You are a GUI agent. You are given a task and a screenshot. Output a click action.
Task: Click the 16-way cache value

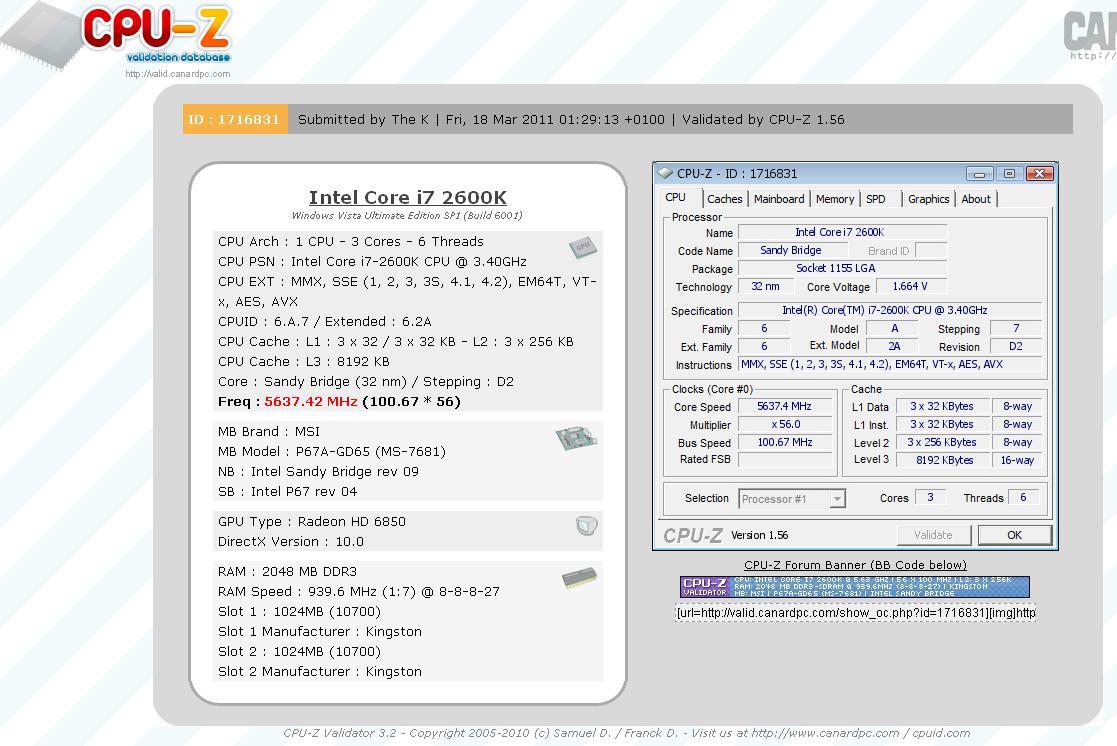1017,460
